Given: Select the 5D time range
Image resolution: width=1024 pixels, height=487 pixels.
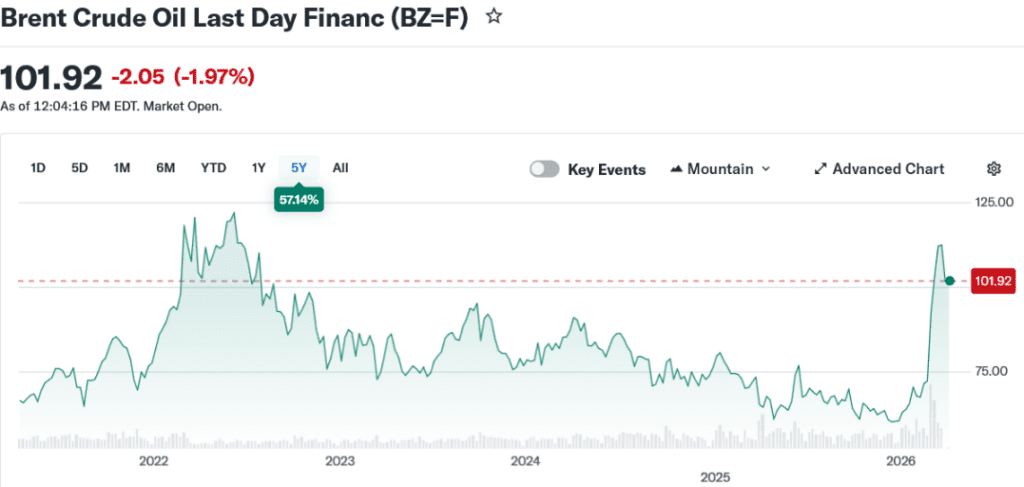Looking at the screenshot, I should pyautogui.click(x=80, y=168).
